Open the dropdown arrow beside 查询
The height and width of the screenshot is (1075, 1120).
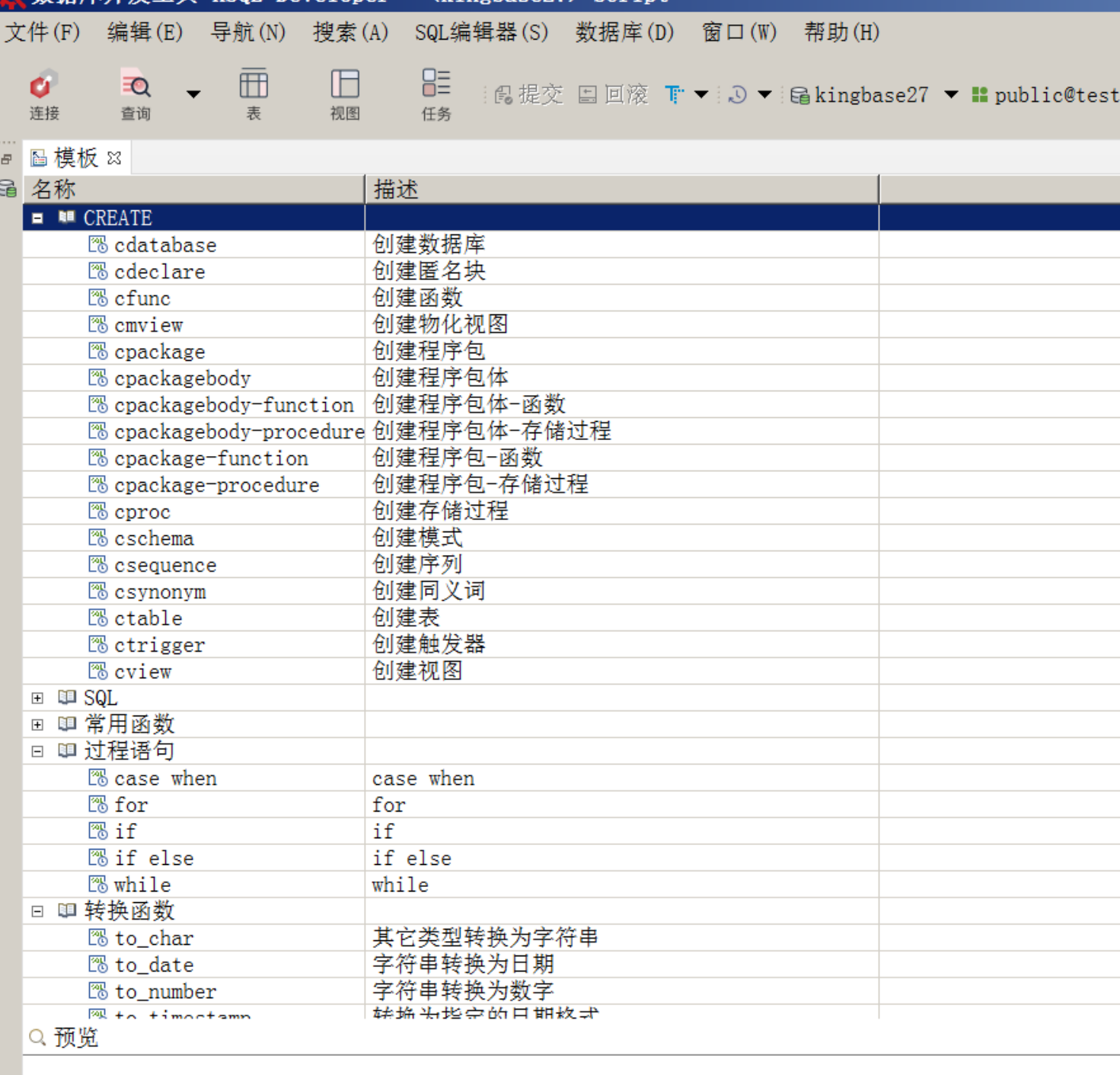193,94
